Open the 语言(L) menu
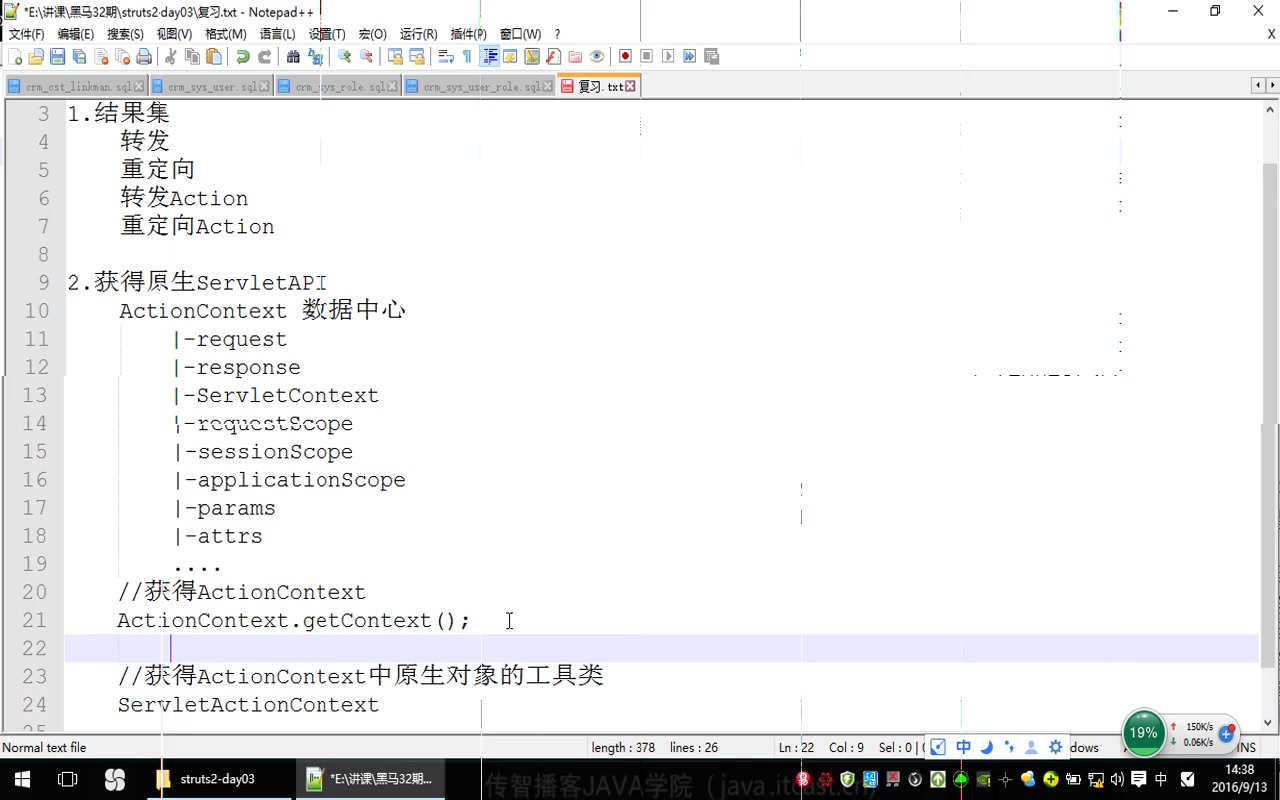 click(x=278, y=34)
